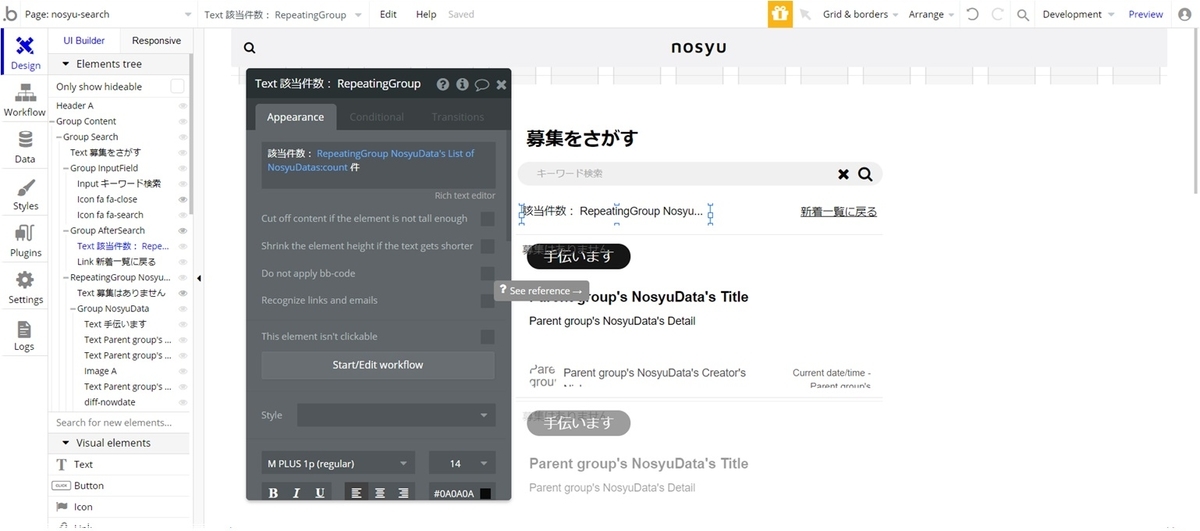Check Cut off content if not tall enough

pyautogui.click(x=487, y=219)
